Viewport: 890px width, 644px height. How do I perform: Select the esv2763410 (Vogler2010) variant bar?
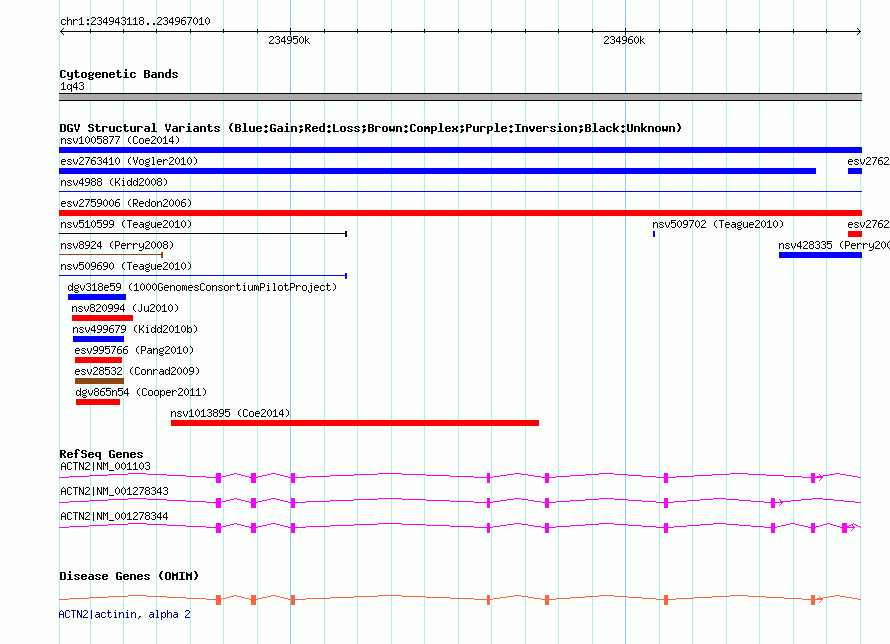[x=438, y=171]
